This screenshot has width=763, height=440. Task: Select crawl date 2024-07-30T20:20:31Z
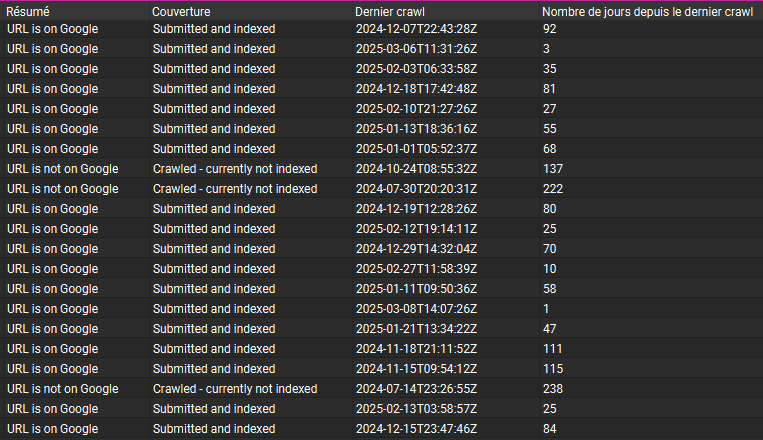417,188
